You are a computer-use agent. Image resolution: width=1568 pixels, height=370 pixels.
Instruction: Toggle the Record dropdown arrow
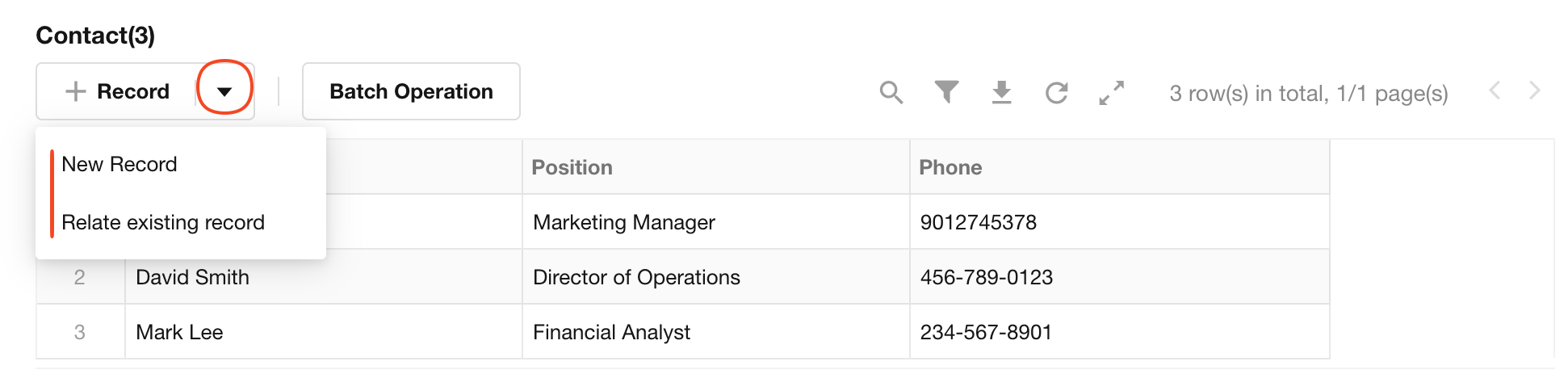[x=224, y=91]
